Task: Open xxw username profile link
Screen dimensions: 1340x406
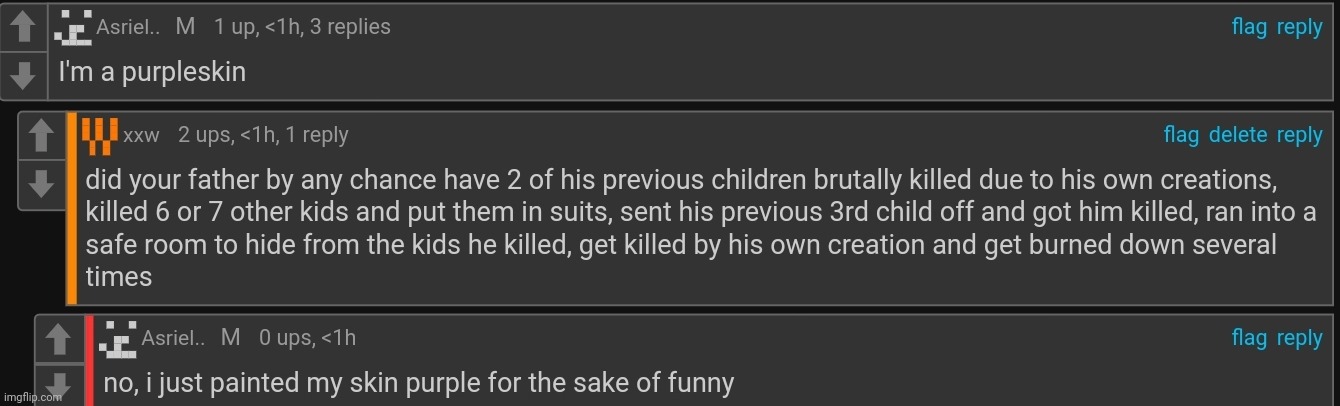Action: coord(141,136)
